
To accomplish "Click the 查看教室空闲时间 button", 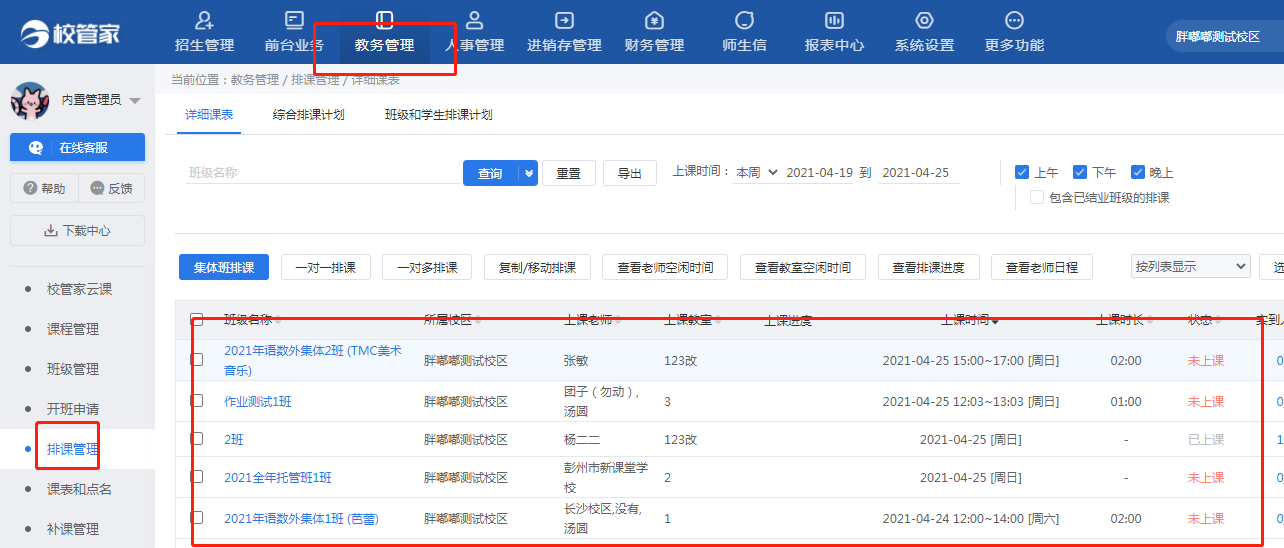I will tap(803, 267).
